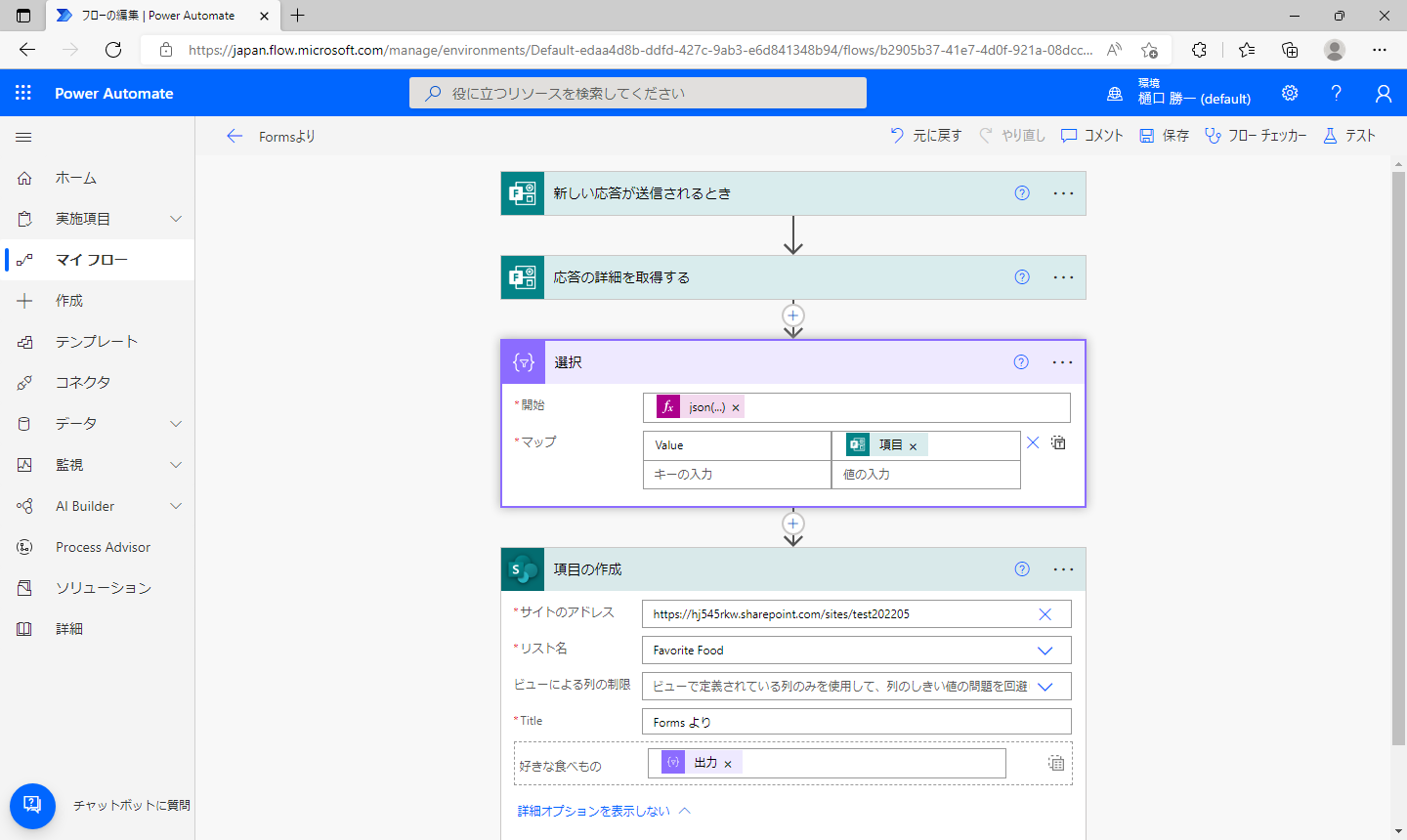Viewport: 1407px width, 840px height.
Task: Open テンプレート in the sidebar
Action: tap(98, 342)
